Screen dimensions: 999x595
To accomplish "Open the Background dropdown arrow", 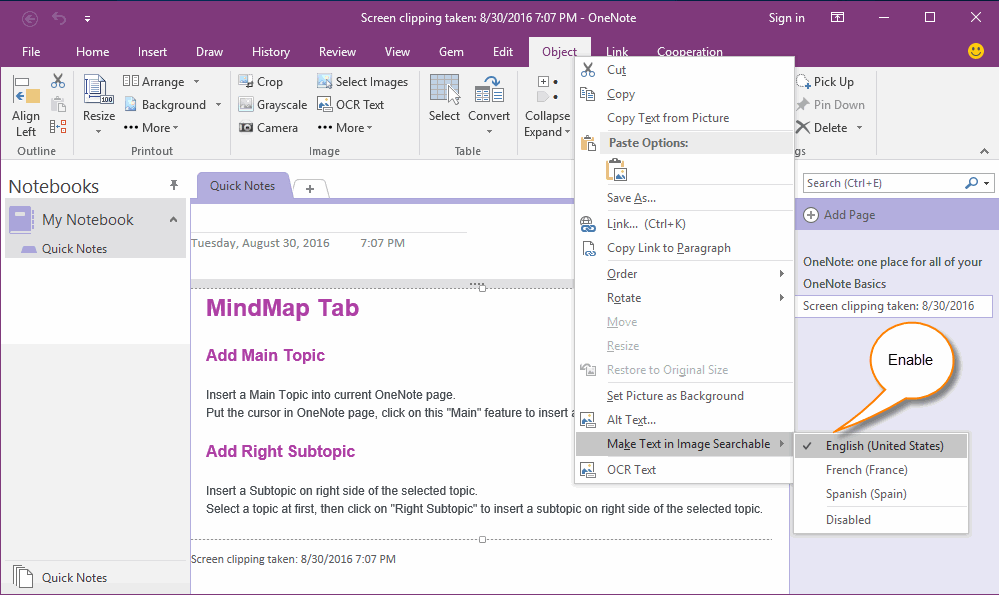I will 219,104.
